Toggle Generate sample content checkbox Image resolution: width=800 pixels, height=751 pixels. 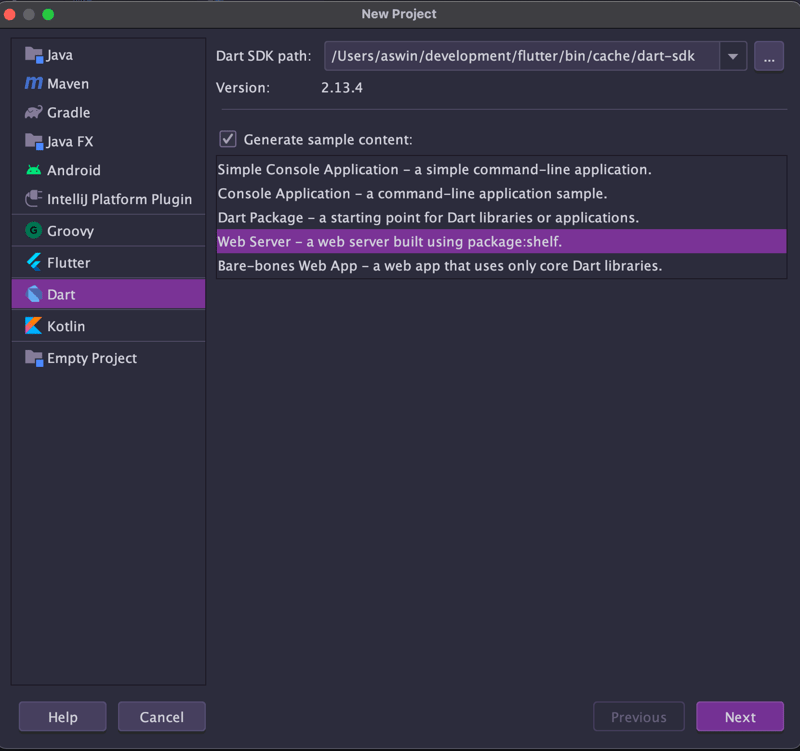click(228, 139)
